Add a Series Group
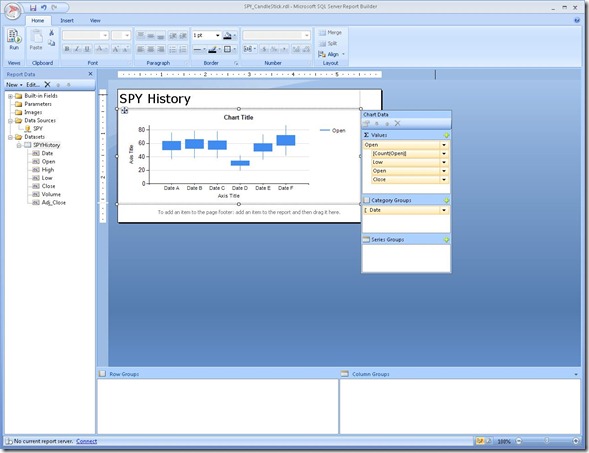Viewport: 589px width, 453px height. [x=446, y=239]
